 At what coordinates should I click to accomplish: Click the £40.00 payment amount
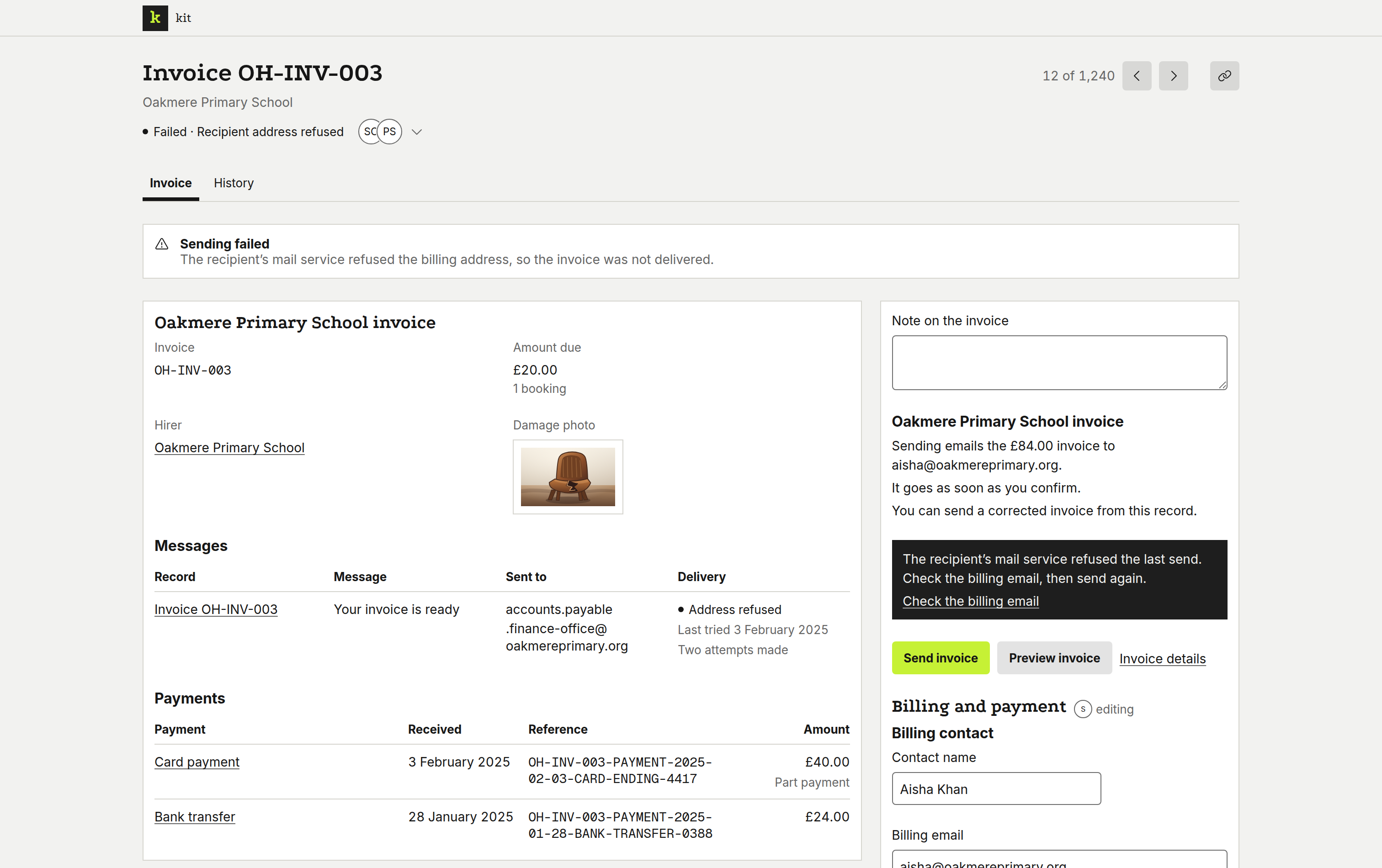click(x=827, y=762)
